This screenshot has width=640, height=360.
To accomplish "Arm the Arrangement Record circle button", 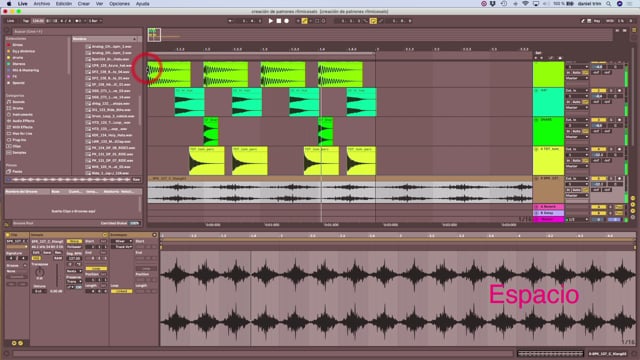I will point(287,21).
